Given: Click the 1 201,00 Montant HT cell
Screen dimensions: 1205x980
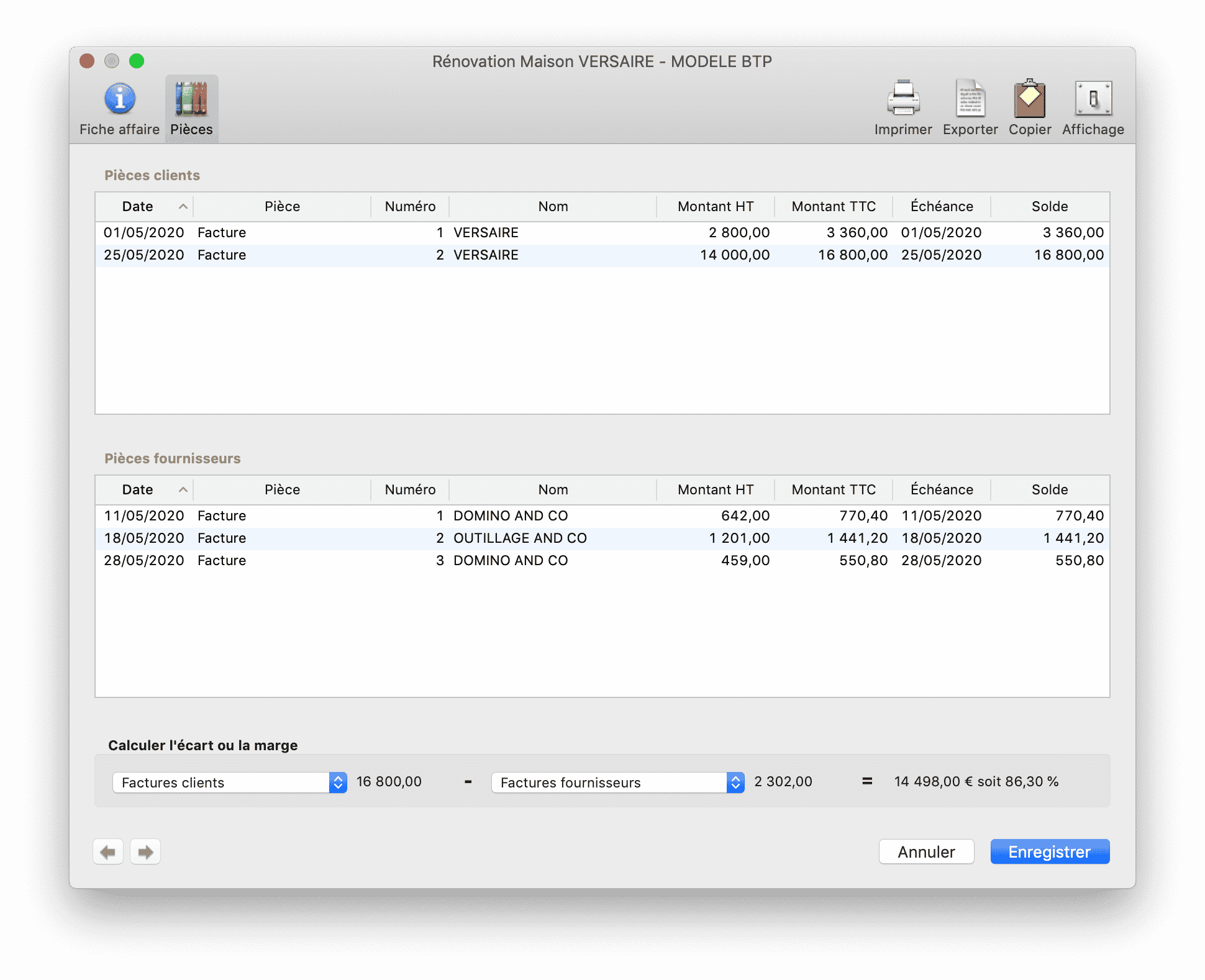Looking at the screenshot, I should (739, 538).
